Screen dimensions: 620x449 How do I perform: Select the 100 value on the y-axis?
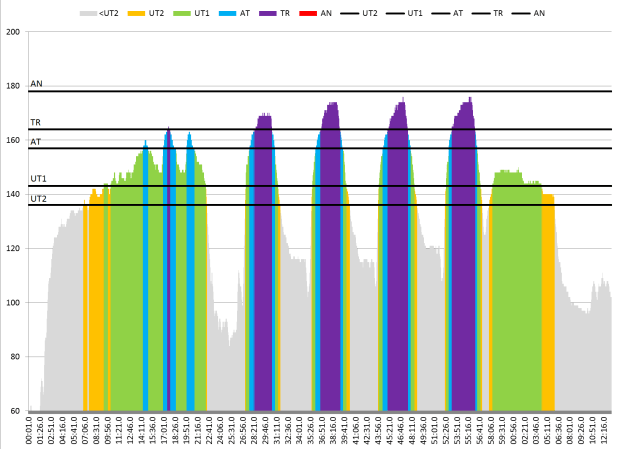click(x=13, y=303)
